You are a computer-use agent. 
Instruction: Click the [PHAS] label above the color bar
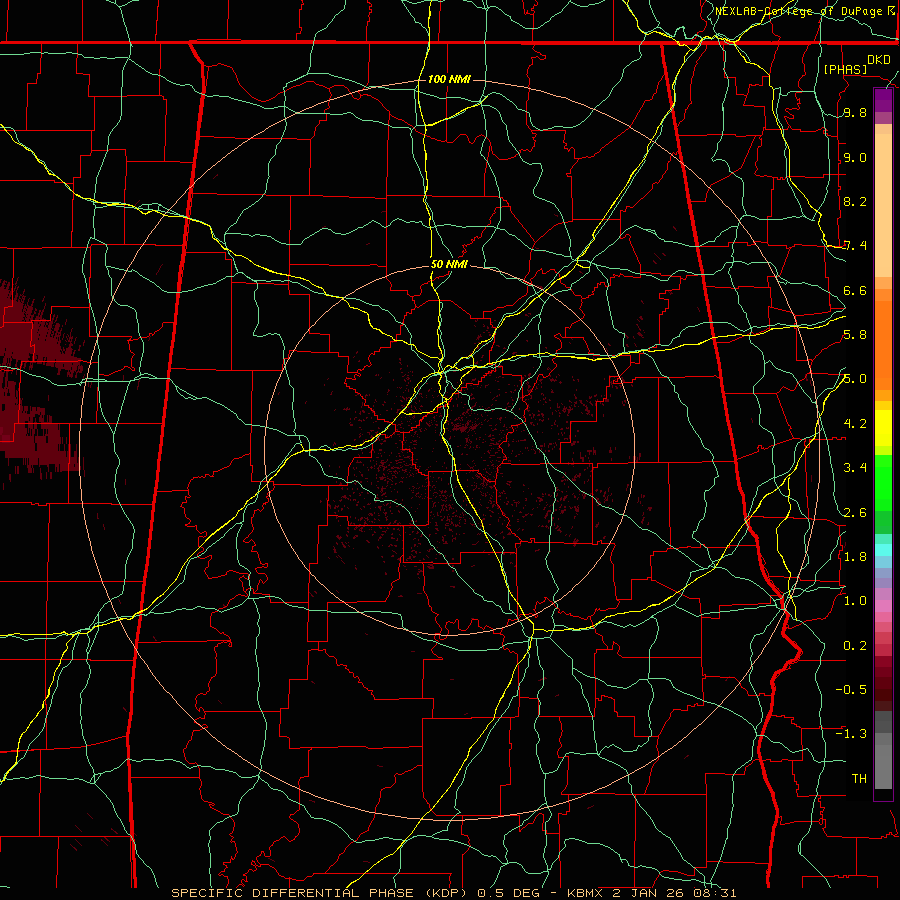pos(845,69)
